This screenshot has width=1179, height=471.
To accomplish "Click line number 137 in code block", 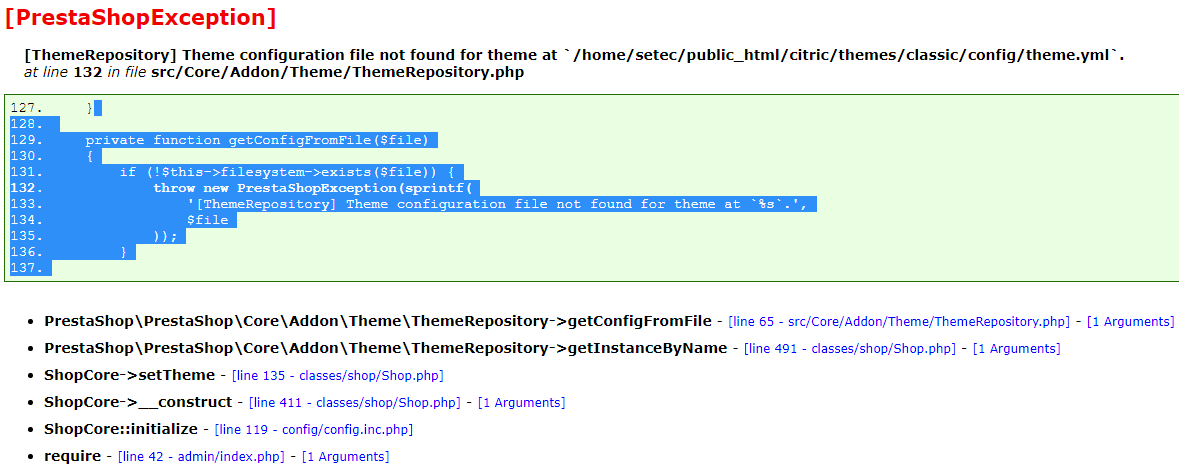I will (x=27, y=268).
